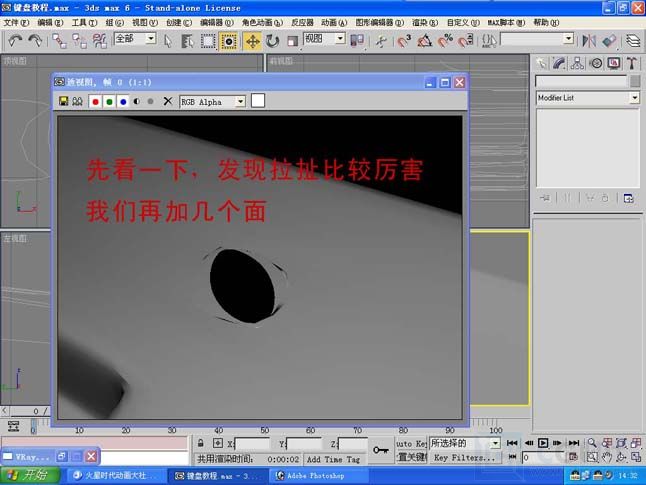Image resolution: width=646 pixels, height=485 pixels.
Task: Click the Use Pivot Point Center icon
Action: pyautogui.click(x=357, y=41)
